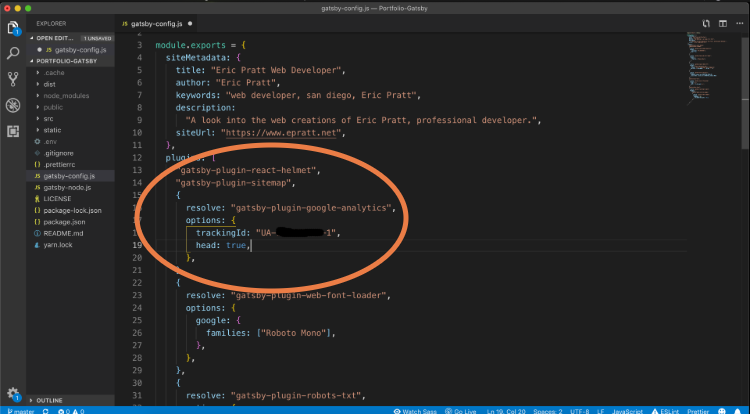Click the "Roboto Mono" families value
750x414 pixels.
[x=294, y=333]
